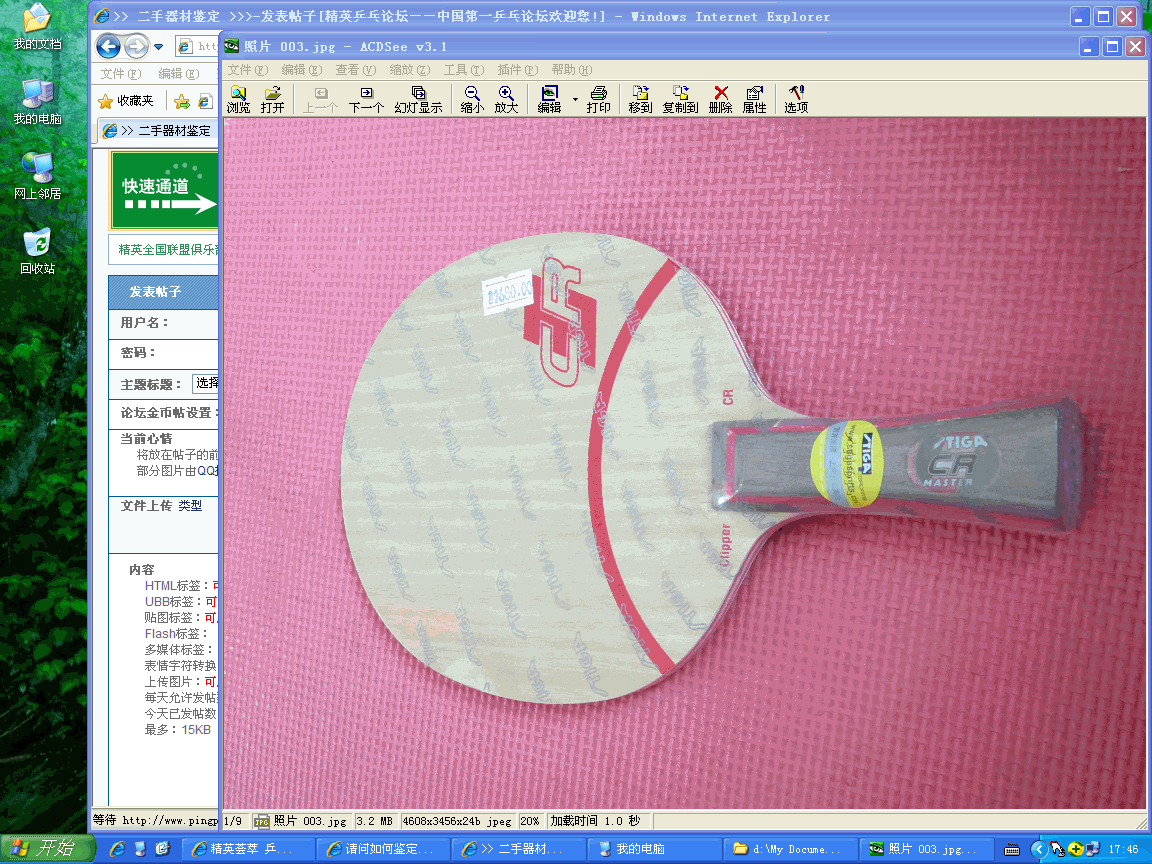The image size is (1152, 864).
Task: Switch to 我的电脑 taskbar window
Action: [x=655, y=849]
